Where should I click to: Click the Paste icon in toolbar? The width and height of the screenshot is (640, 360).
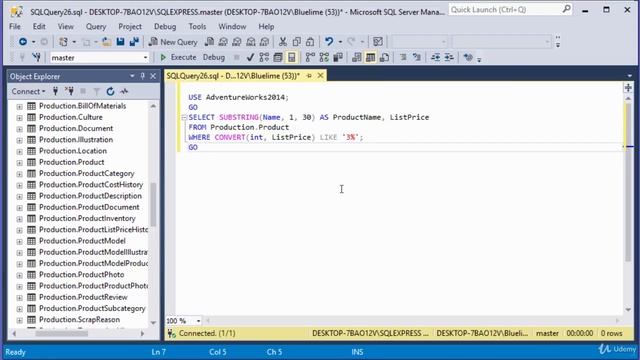coord(310,42)
